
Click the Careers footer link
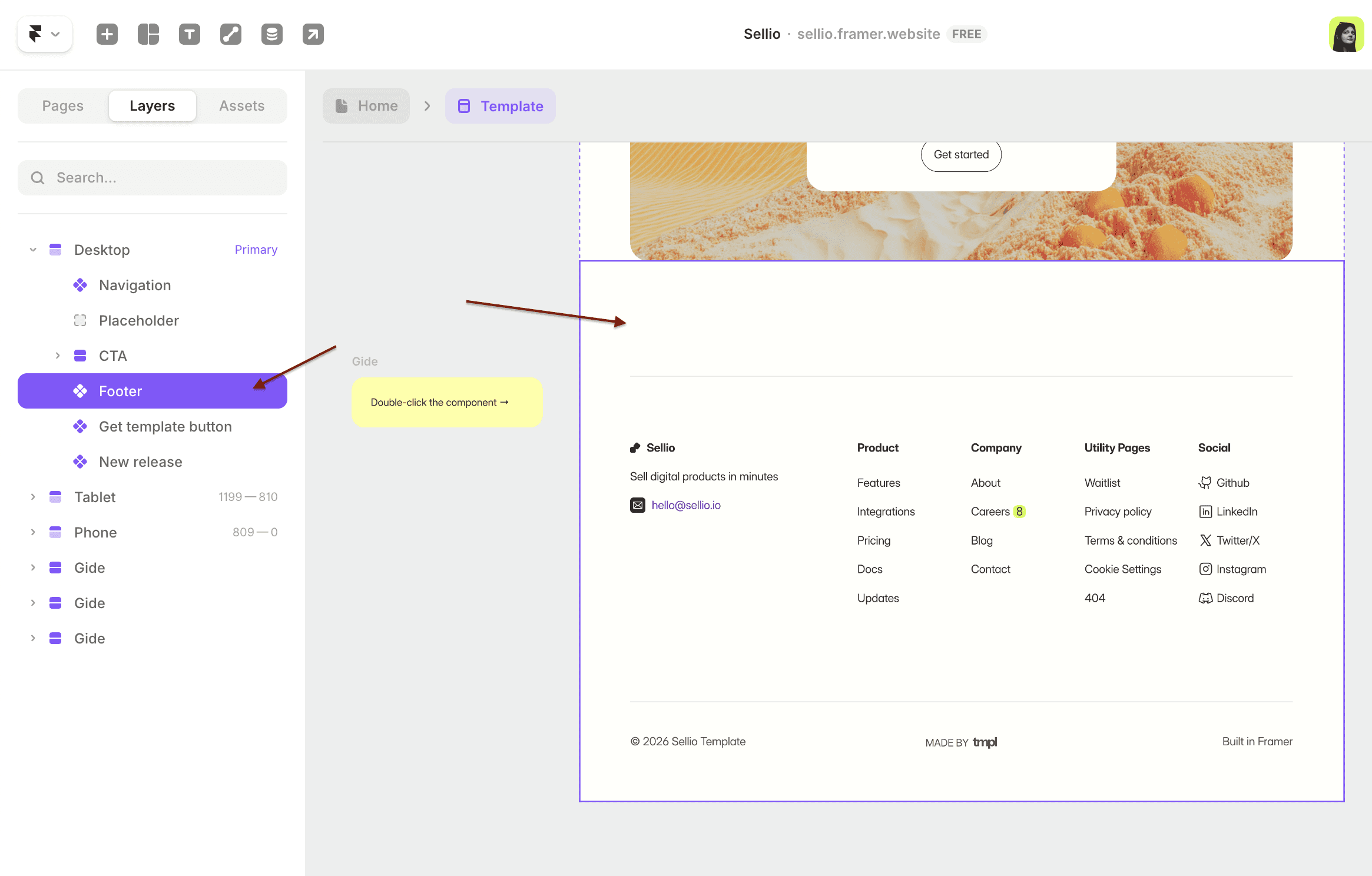tap(990, 512)
